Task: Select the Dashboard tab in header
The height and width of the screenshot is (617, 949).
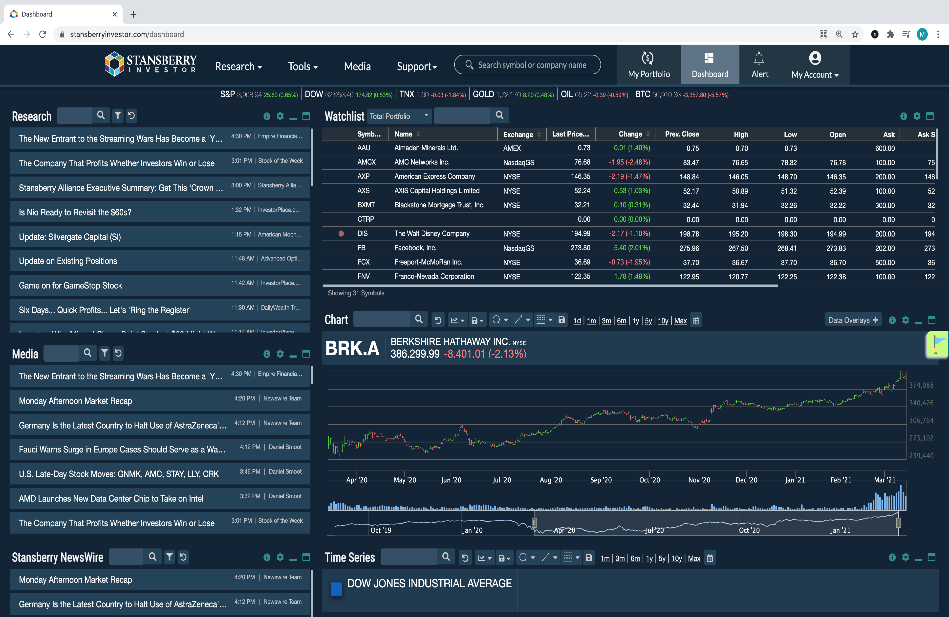Action: (x=709, y=65)
